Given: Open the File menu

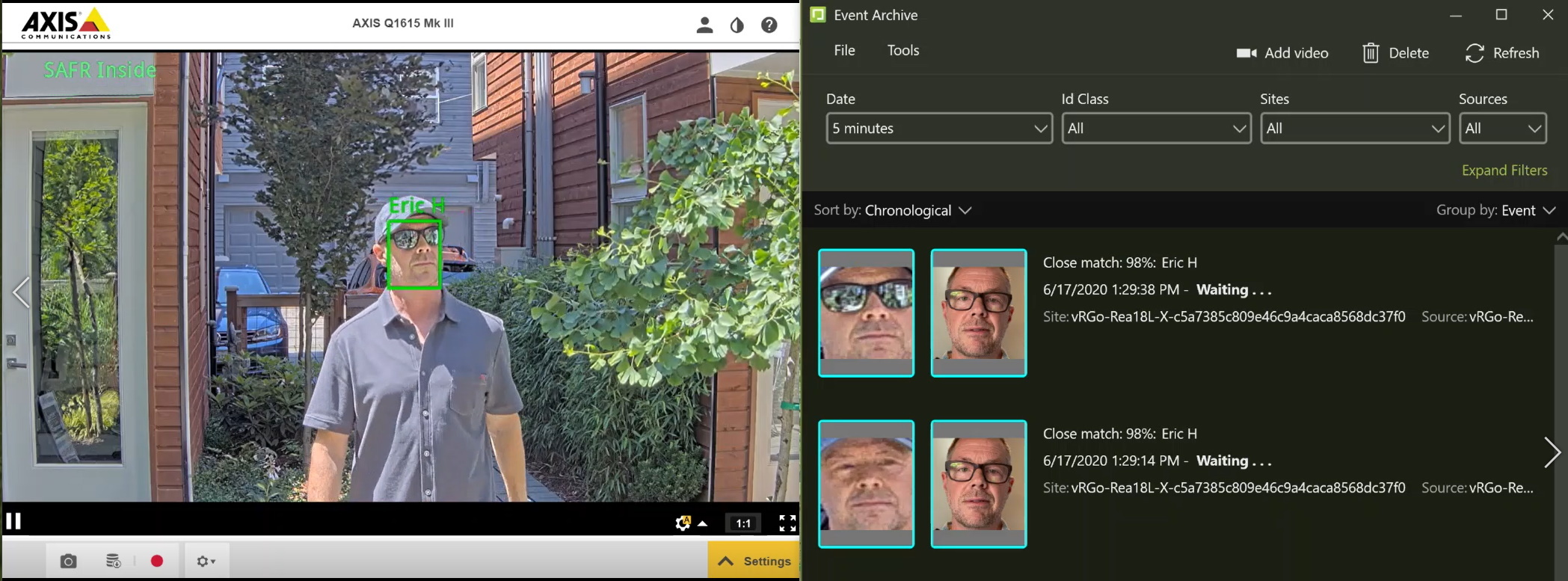Looking at the screenshot, I should coord(844,50).
